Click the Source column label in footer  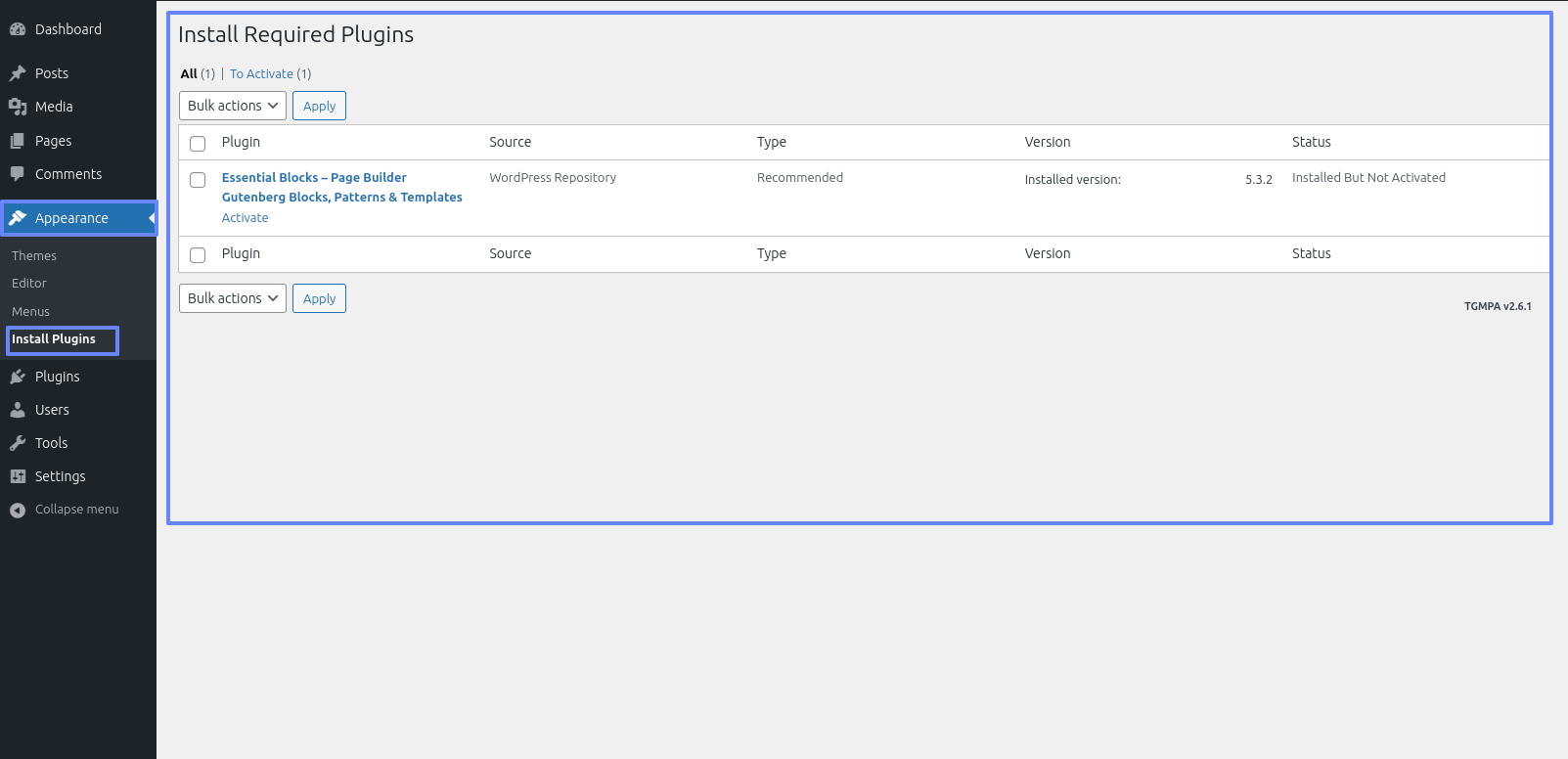[x=511, y=253]
